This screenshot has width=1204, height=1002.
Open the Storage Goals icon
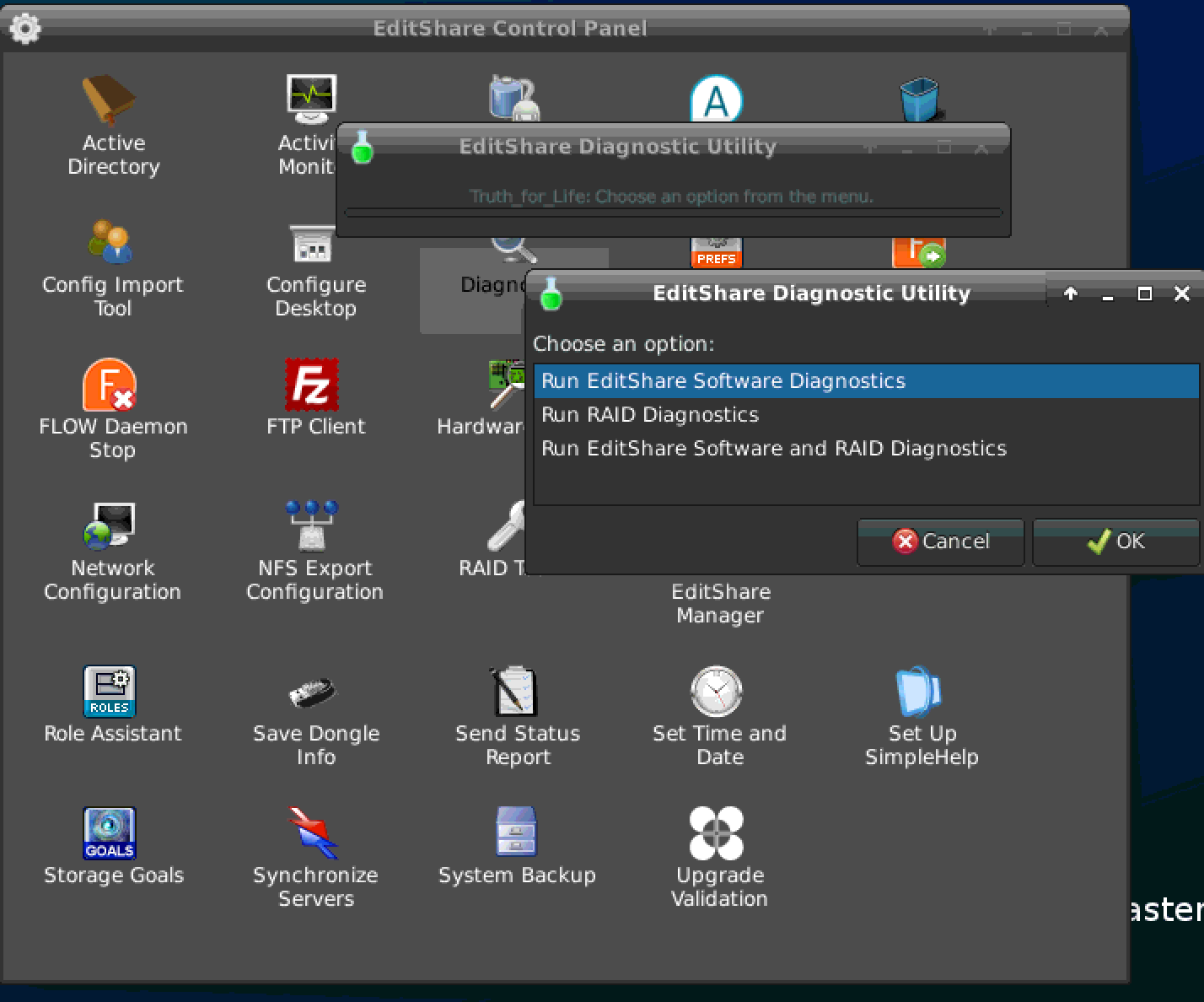click(x=110, y=833)
